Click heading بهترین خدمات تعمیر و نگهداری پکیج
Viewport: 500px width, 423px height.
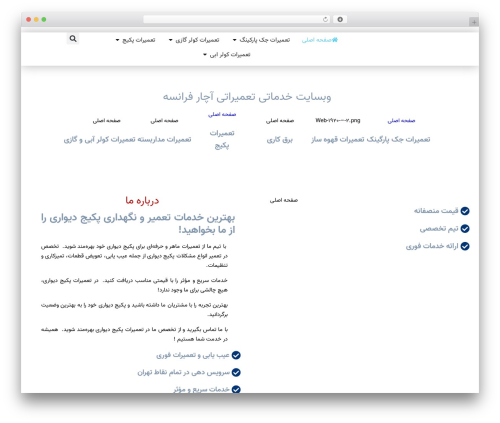138,223
